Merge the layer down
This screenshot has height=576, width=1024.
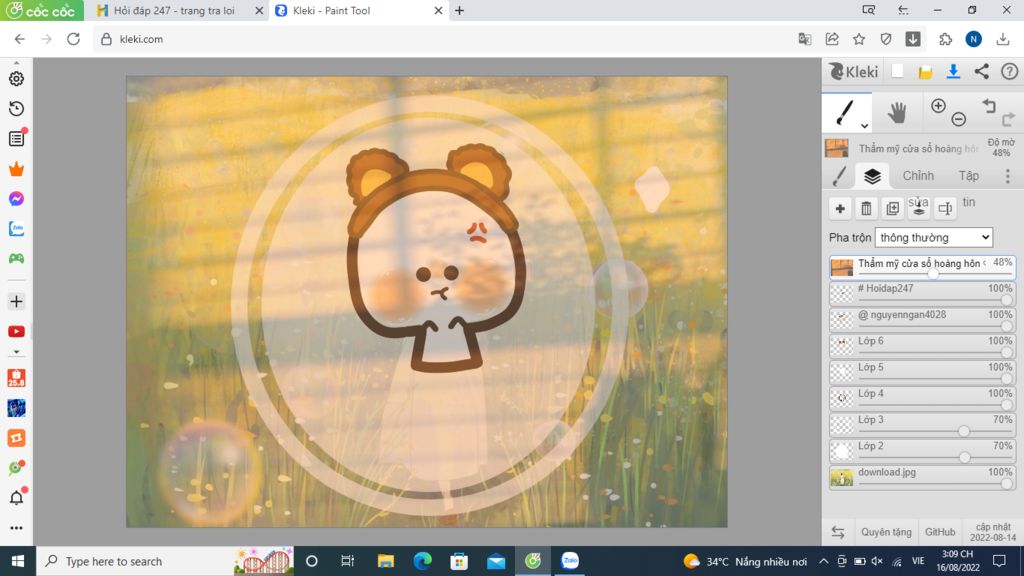(919, 207)
